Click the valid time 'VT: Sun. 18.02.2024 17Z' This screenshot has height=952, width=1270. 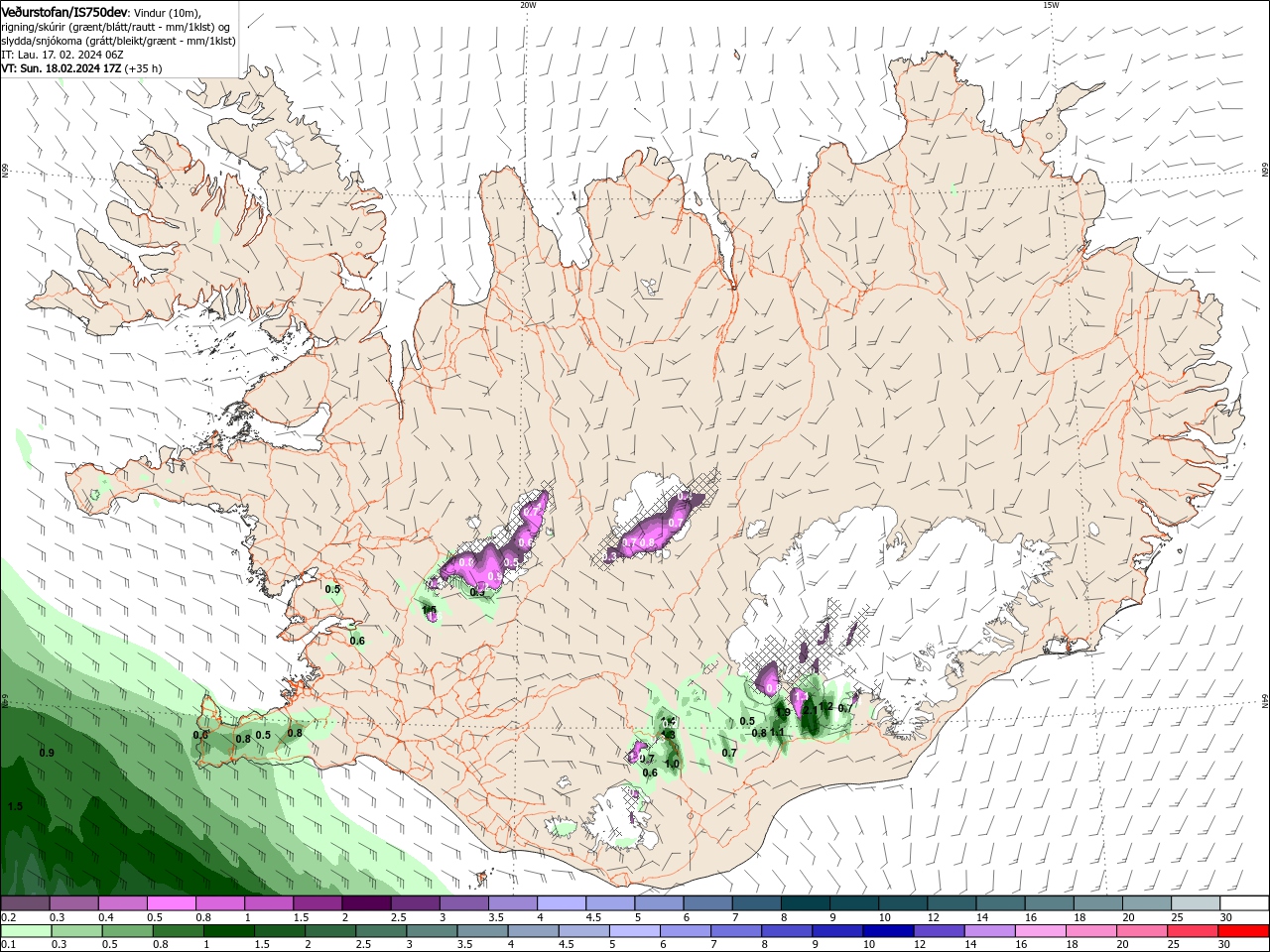point(62,68)
